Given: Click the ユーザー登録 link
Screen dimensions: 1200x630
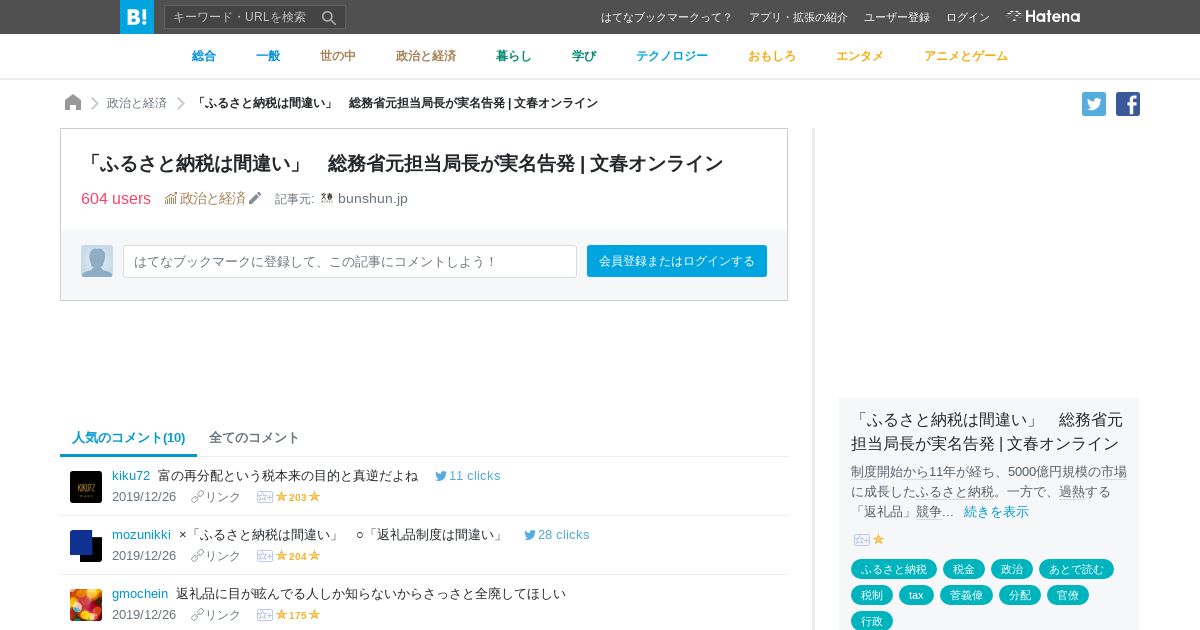Looking at the screenshot, I should point(897,17).
